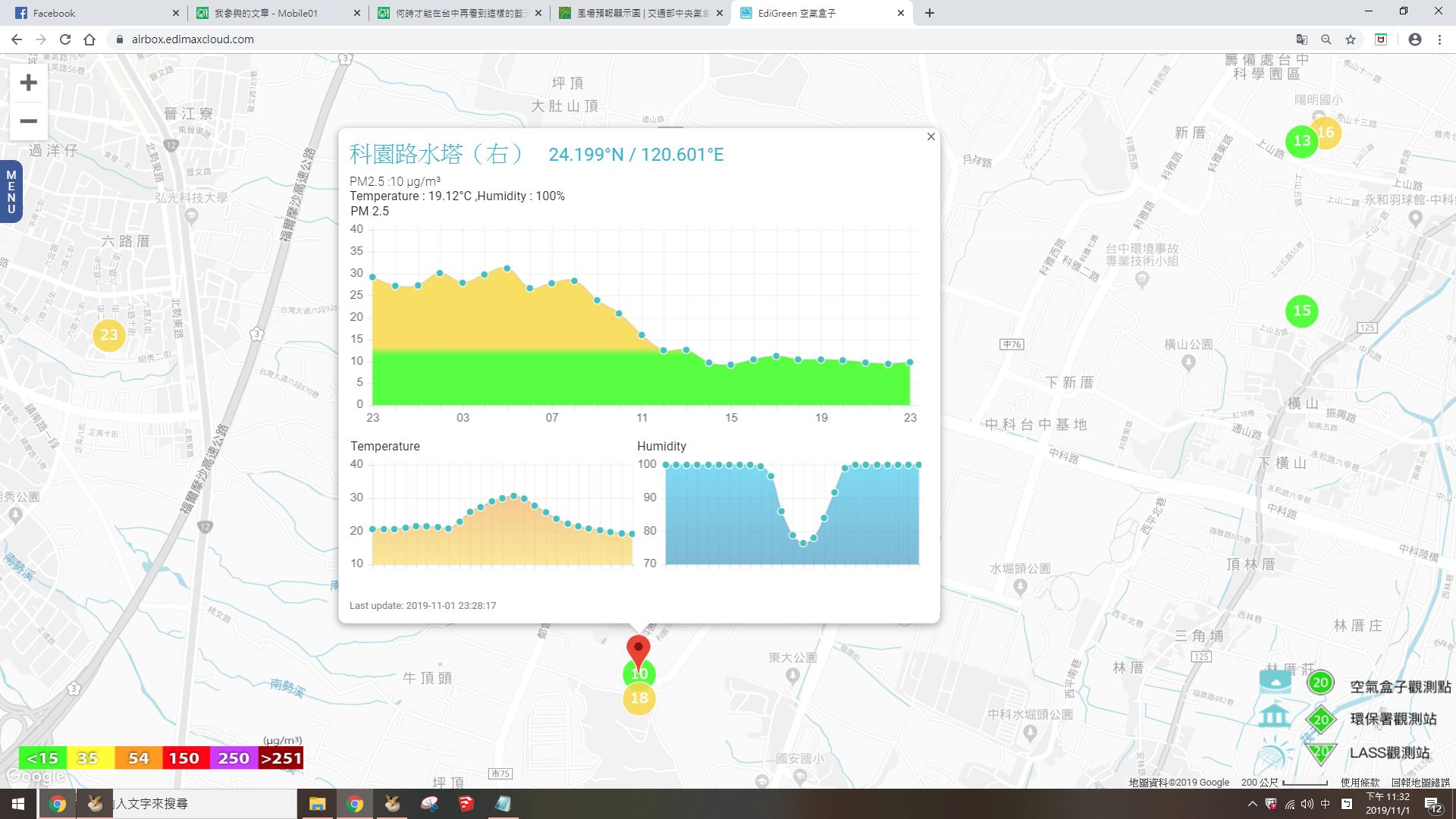Show hidden system tray icons
This screenshot has height=819, width=1456.
click(1252, 804)
